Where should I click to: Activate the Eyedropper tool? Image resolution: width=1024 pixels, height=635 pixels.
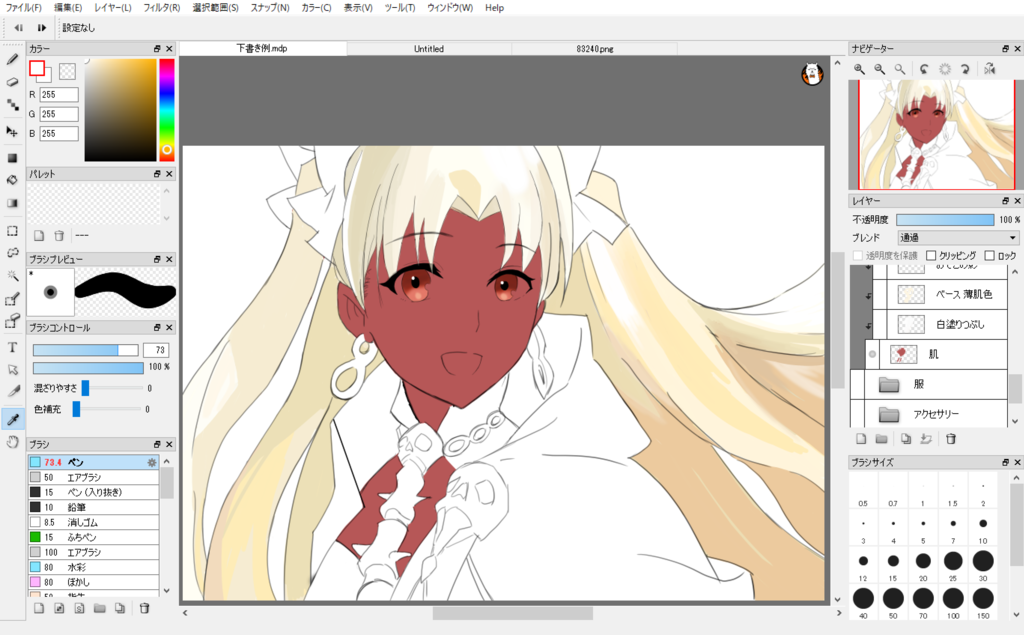13,419
